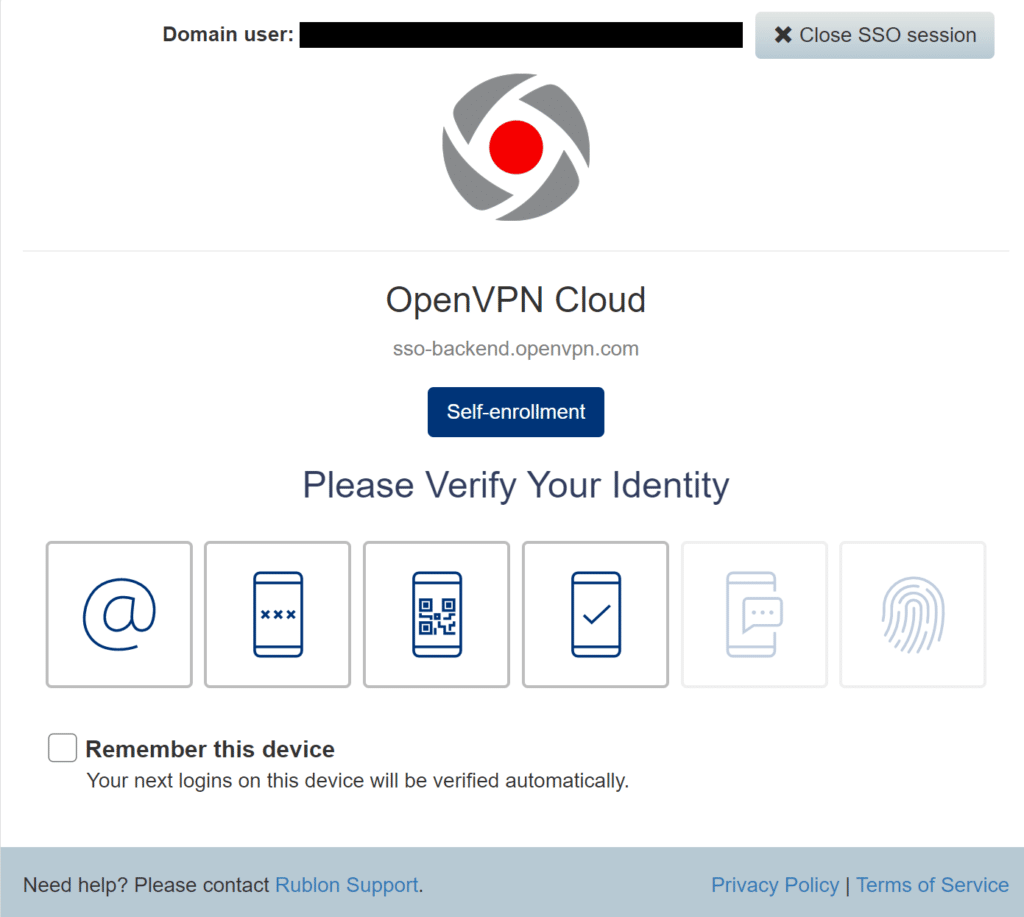Click the redacted Domain user field
This screenshot has width=1024, height=917.
tap(520, 35)
